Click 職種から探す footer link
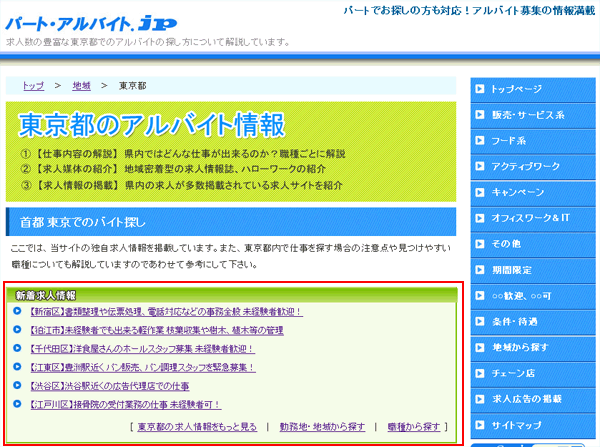600x447 pixels. [414, 427]
